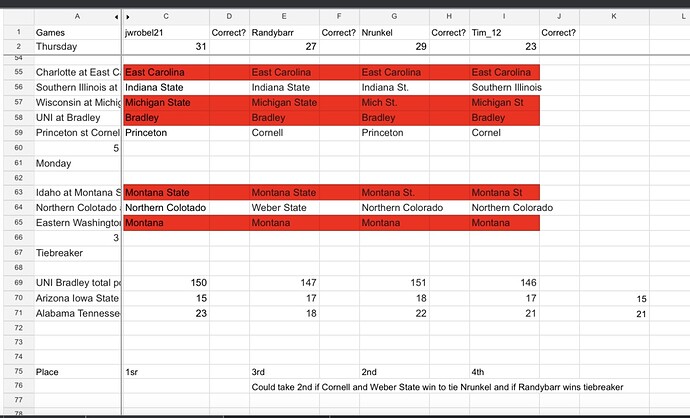The width and height of the screenshot is (690, 418).
Task: Select Tim_12's Southern Illinois pick cell
Action: coord(504,88)
